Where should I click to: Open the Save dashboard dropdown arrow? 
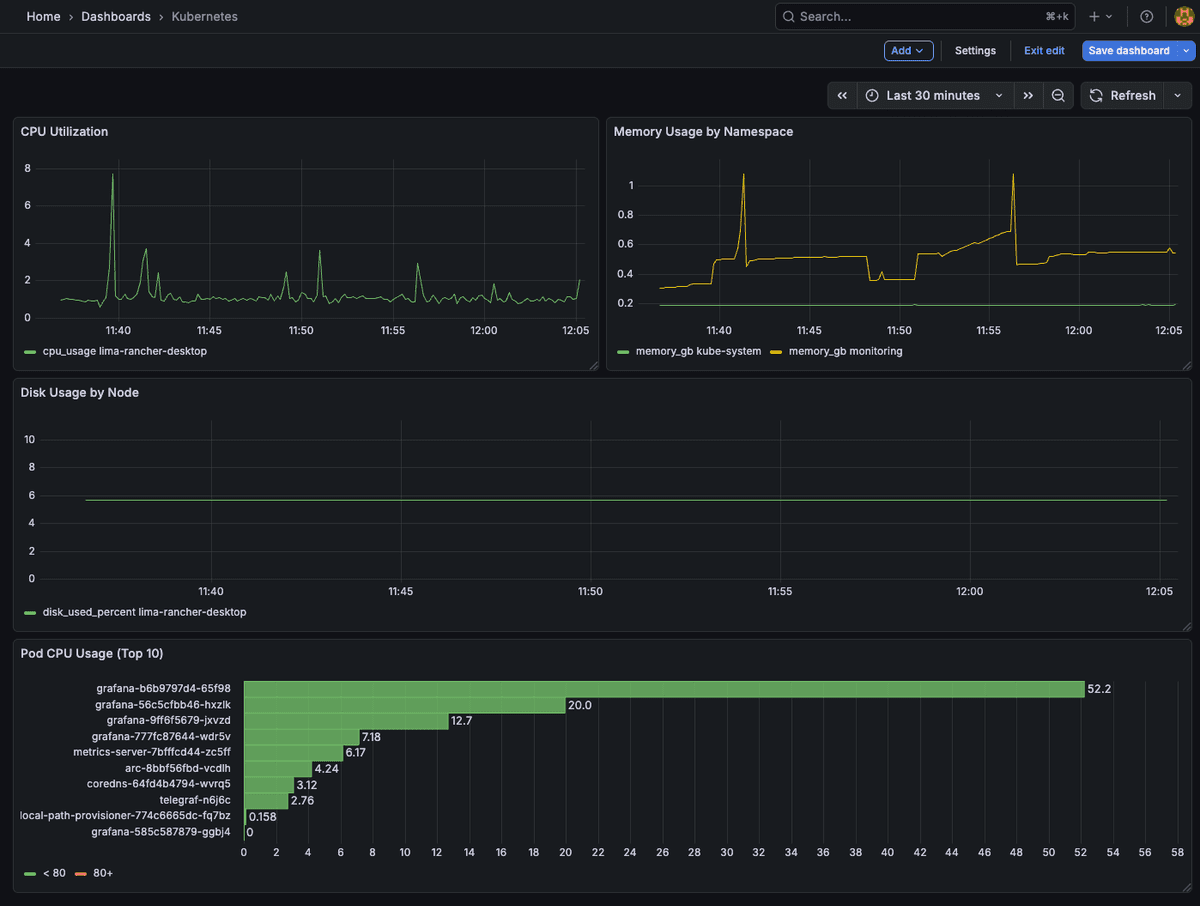(x=1186, y=50)
